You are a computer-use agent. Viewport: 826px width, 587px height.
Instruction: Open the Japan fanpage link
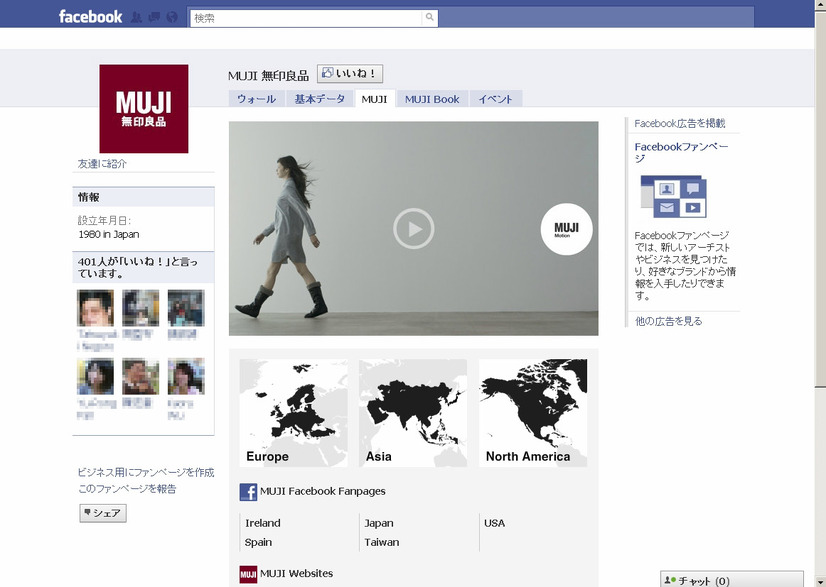(x=379, y=523)
